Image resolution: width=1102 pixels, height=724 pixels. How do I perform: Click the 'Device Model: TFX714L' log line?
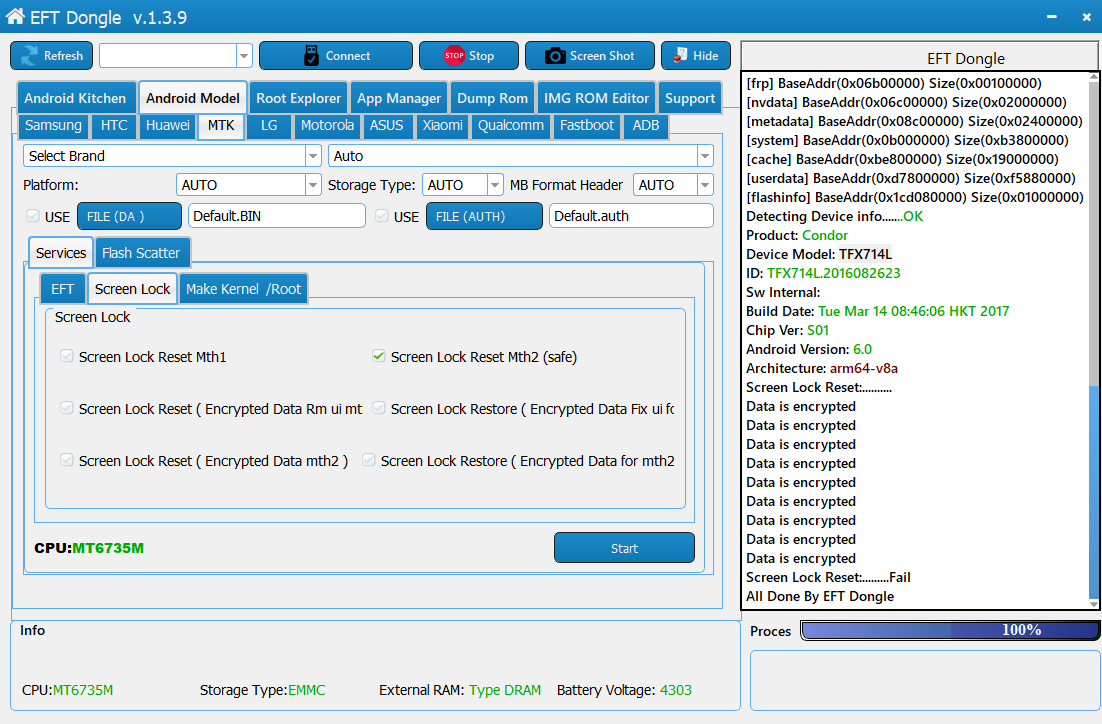[819, 254]
